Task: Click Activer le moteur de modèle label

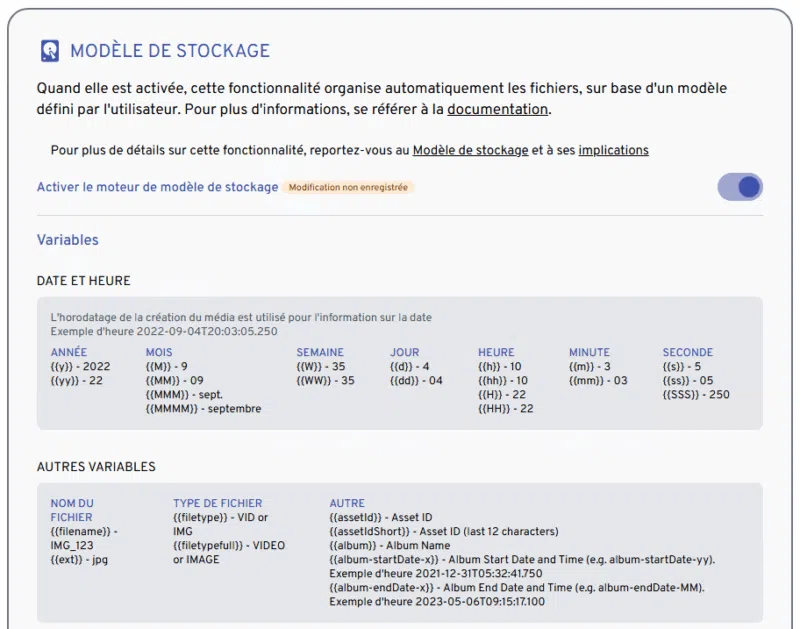Action: pyautogui.click(x=157, y=187)
